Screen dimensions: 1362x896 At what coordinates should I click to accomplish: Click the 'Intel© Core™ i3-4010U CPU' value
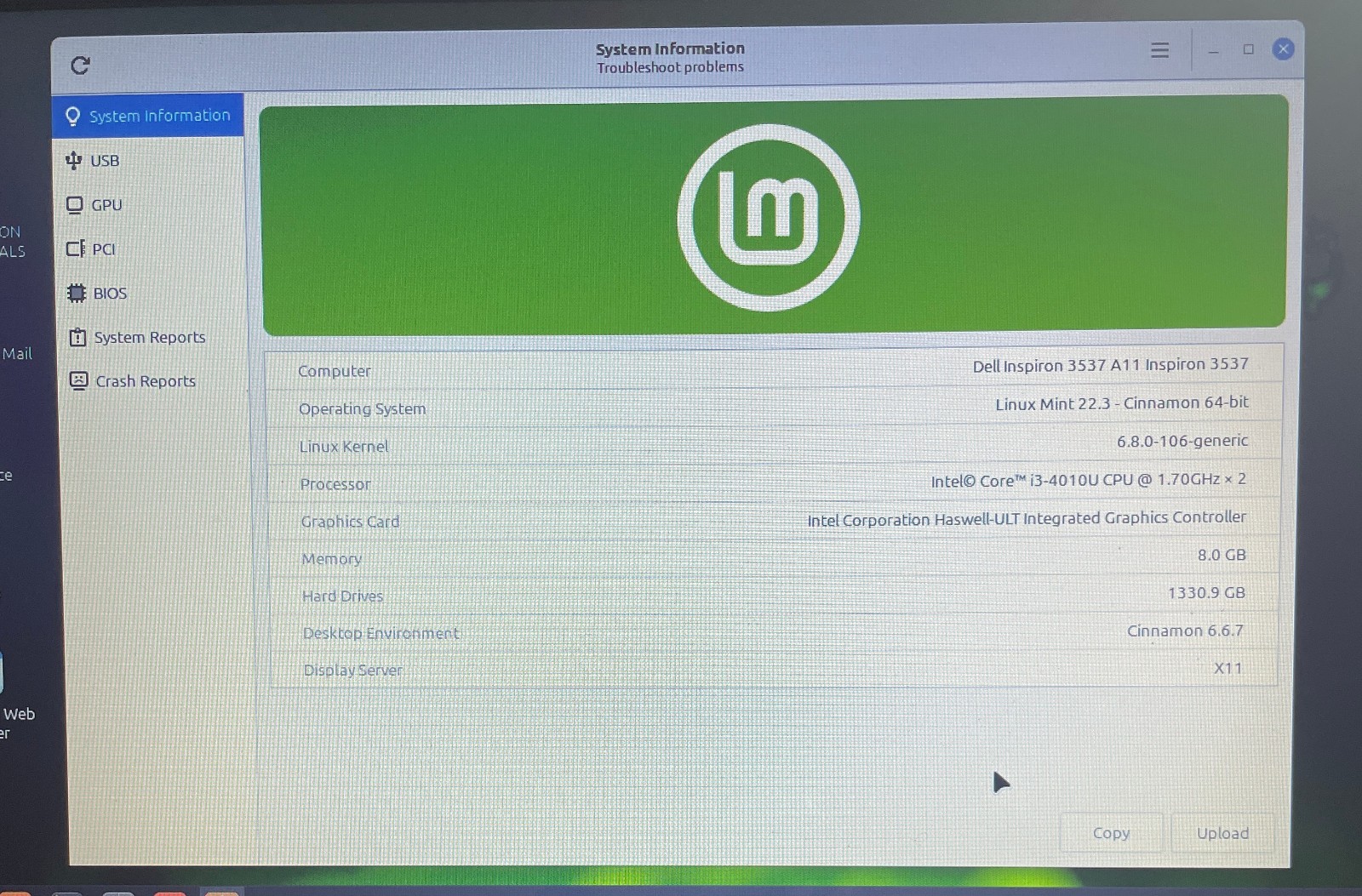(x=1088, y=480)
